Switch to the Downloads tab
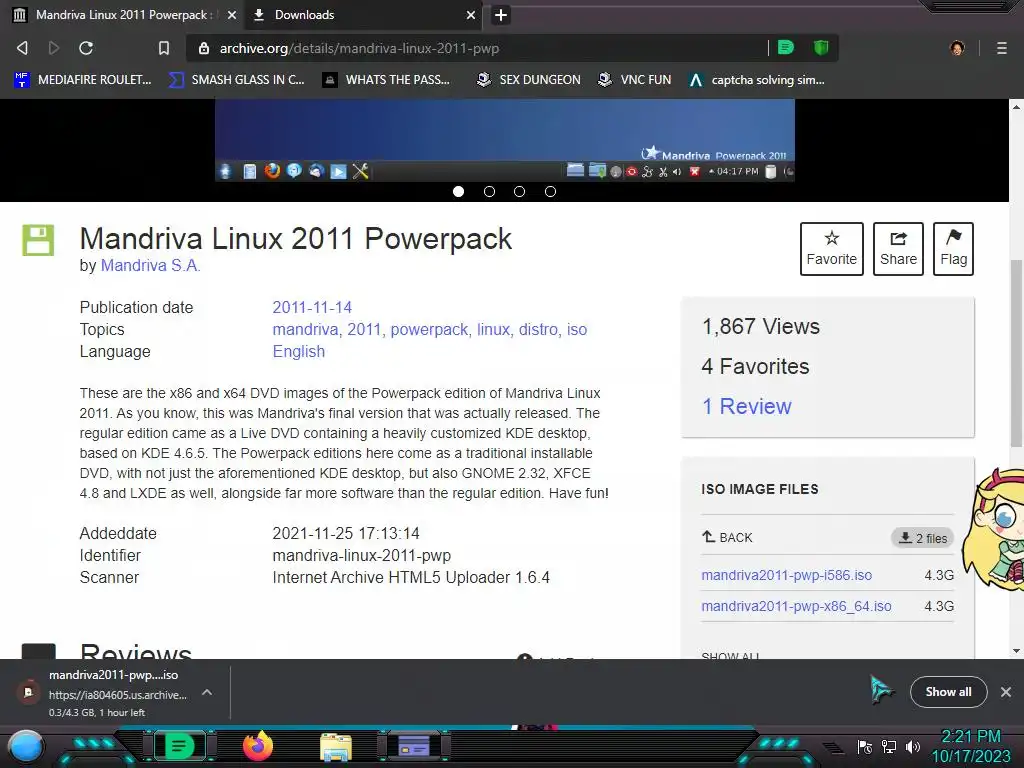 coord(363,15)
